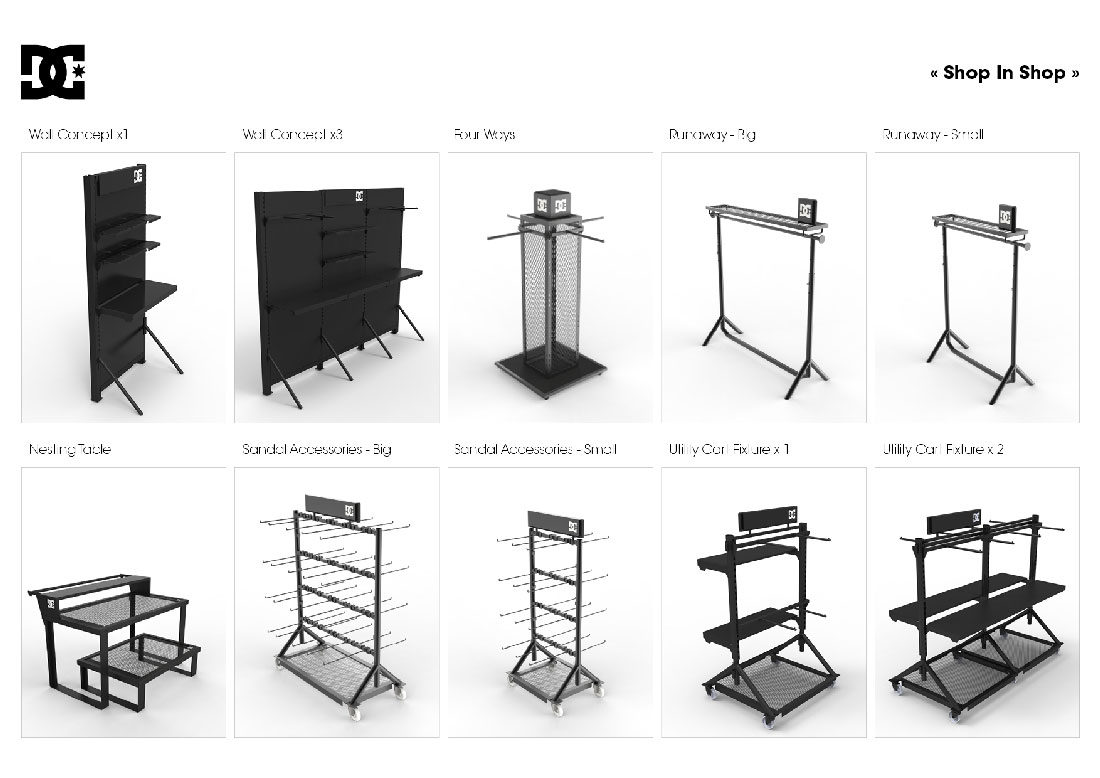Click the Sandal Accessories - Big caption
Screen dimensions: 1100x778
[317, 449]
